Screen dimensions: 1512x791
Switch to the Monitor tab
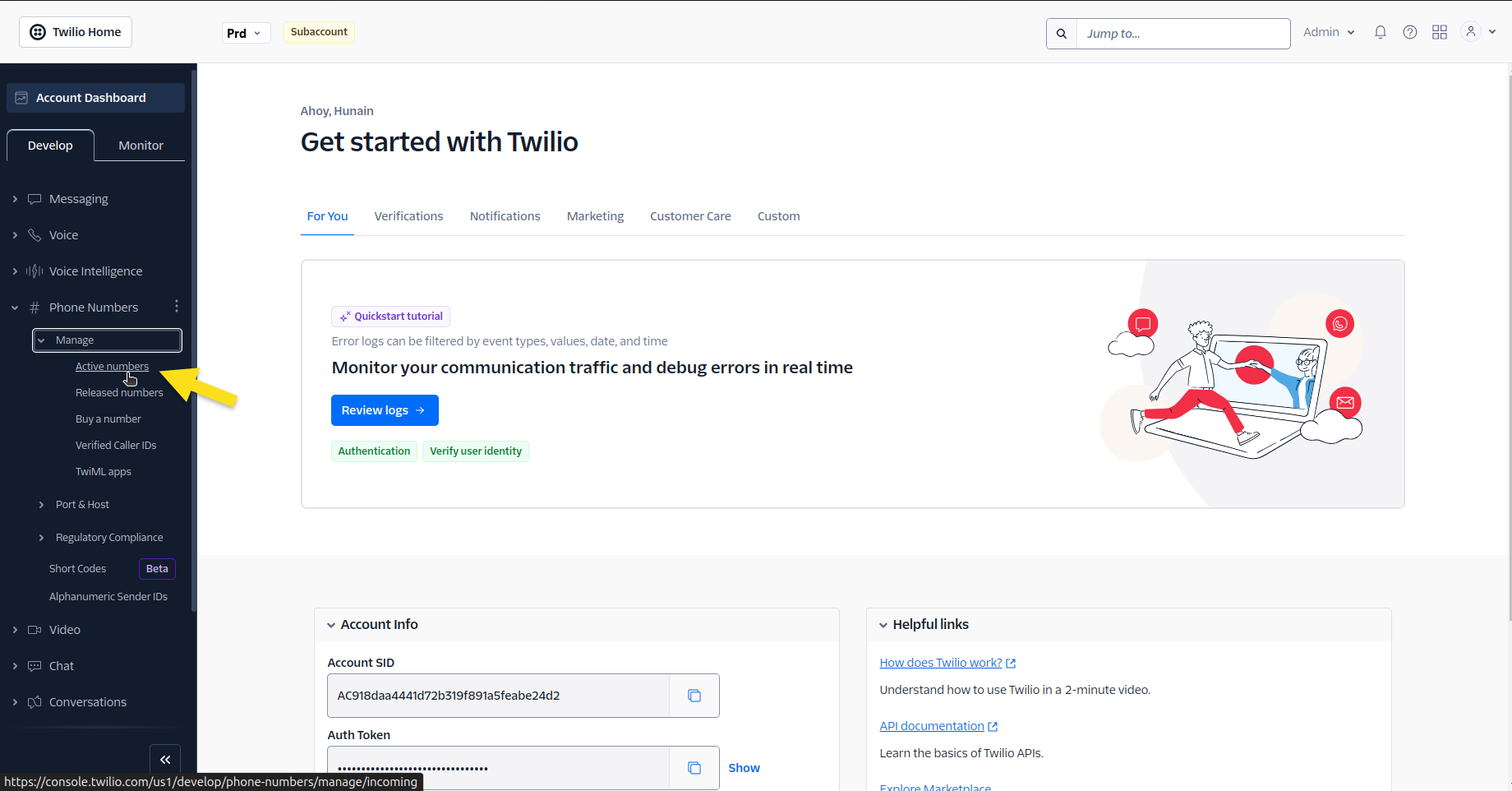(x=141, y=146)
